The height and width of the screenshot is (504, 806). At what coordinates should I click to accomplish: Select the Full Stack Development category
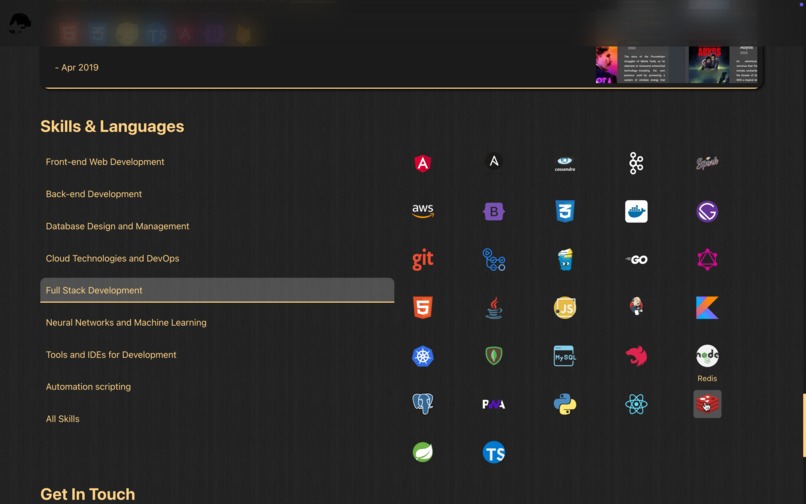click(217, 290)
